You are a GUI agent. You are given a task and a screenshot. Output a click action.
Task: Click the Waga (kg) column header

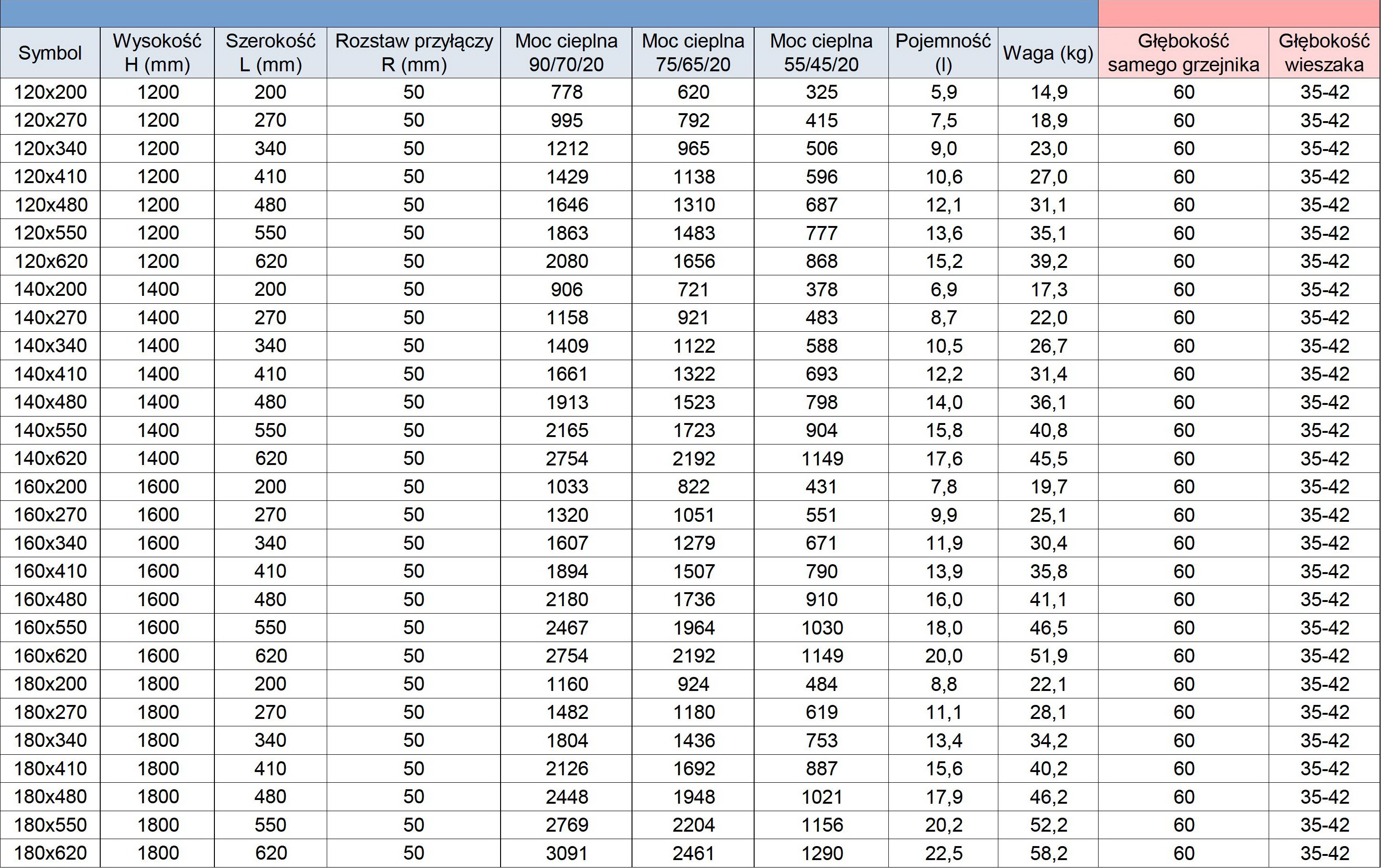pyautogui.click(x=1048, y=53)
